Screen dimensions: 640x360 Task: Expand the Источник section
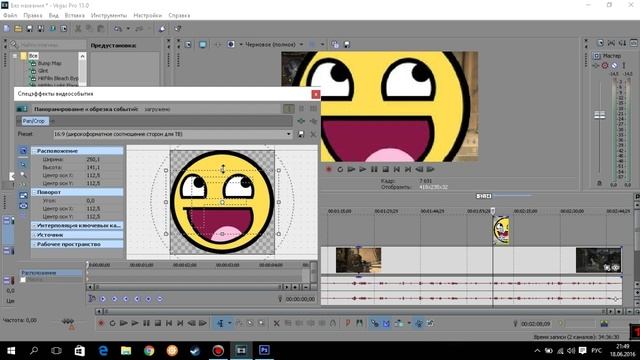(34, 235)
